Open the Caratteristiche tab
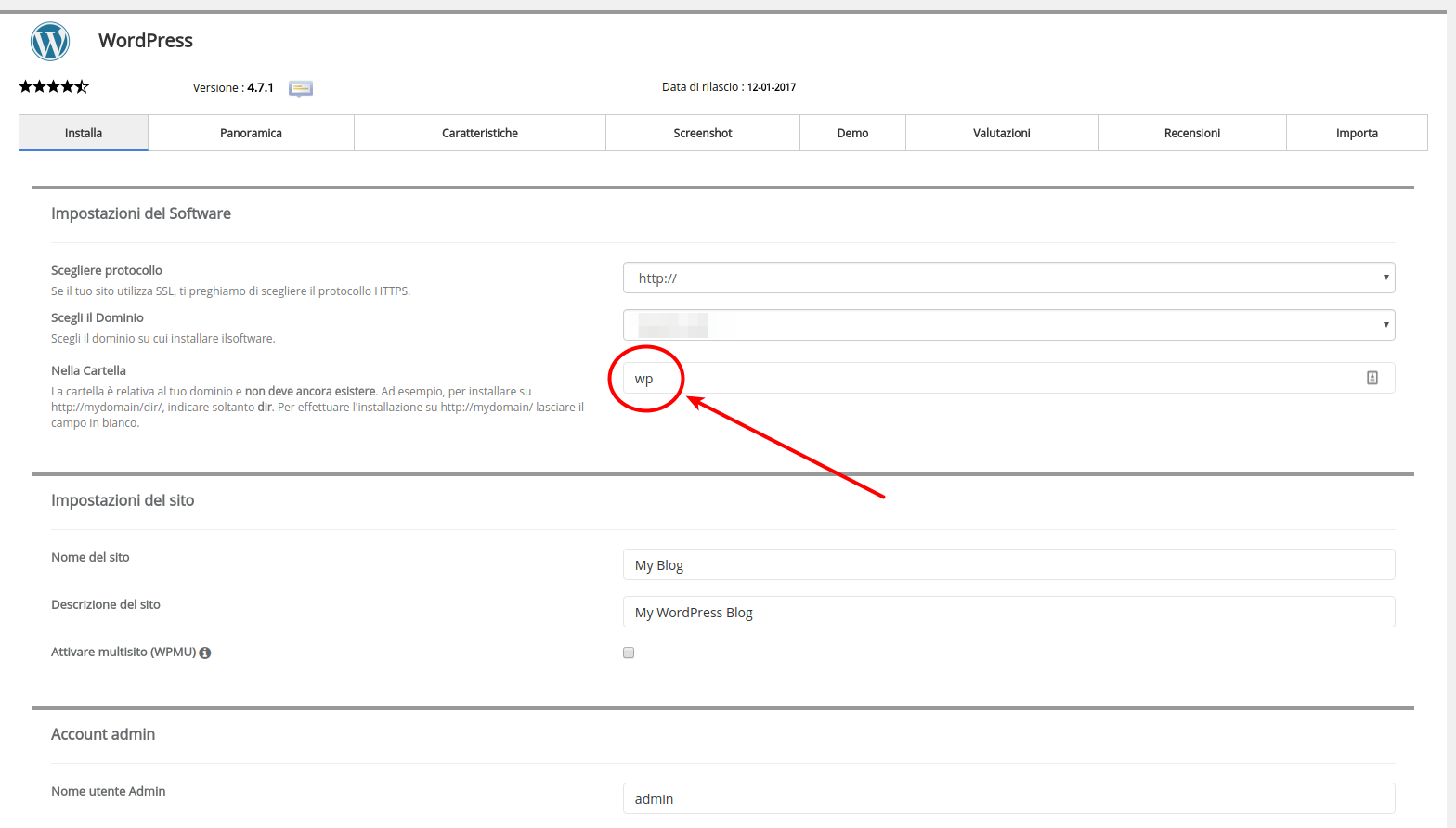Screen dimensions: 1456x828 click(x=480, y=133)
